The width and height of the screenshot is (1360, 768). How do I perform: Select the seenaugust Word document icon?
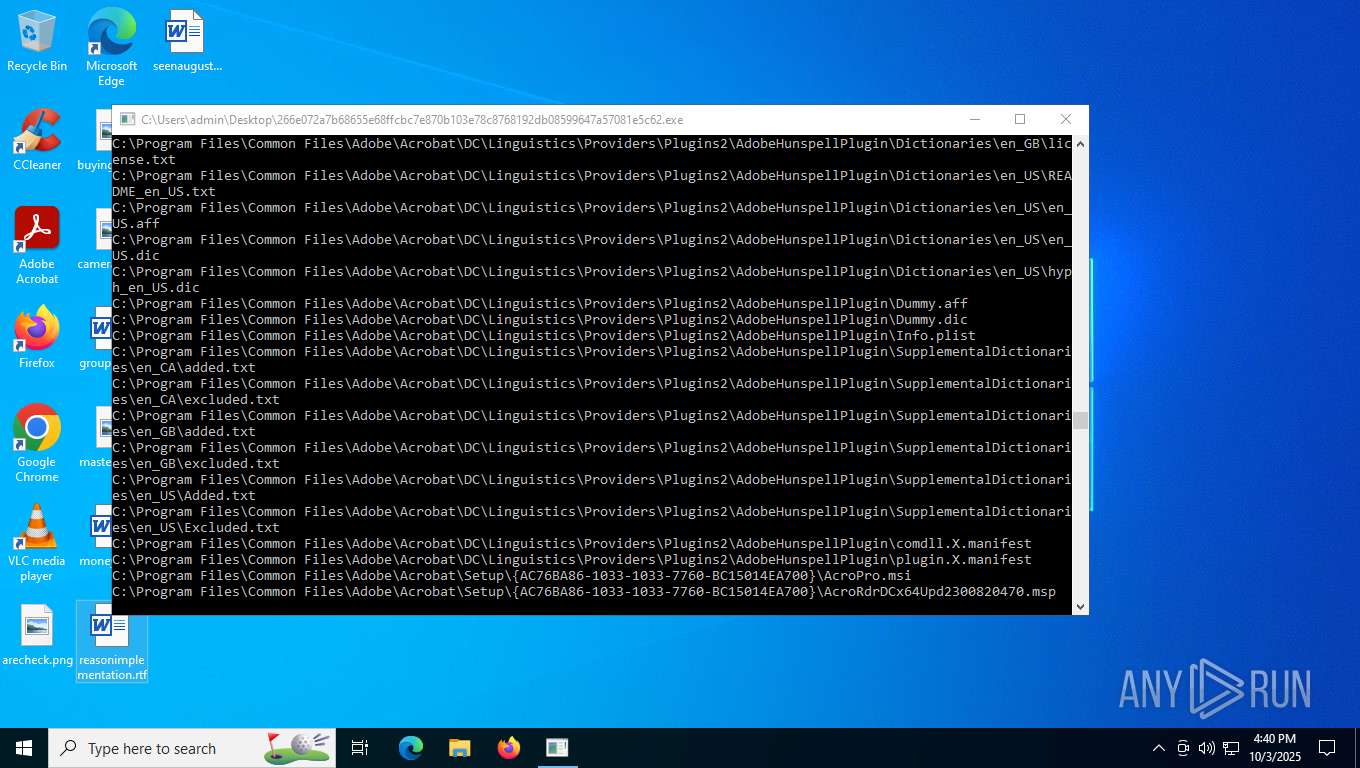point(187,42)
